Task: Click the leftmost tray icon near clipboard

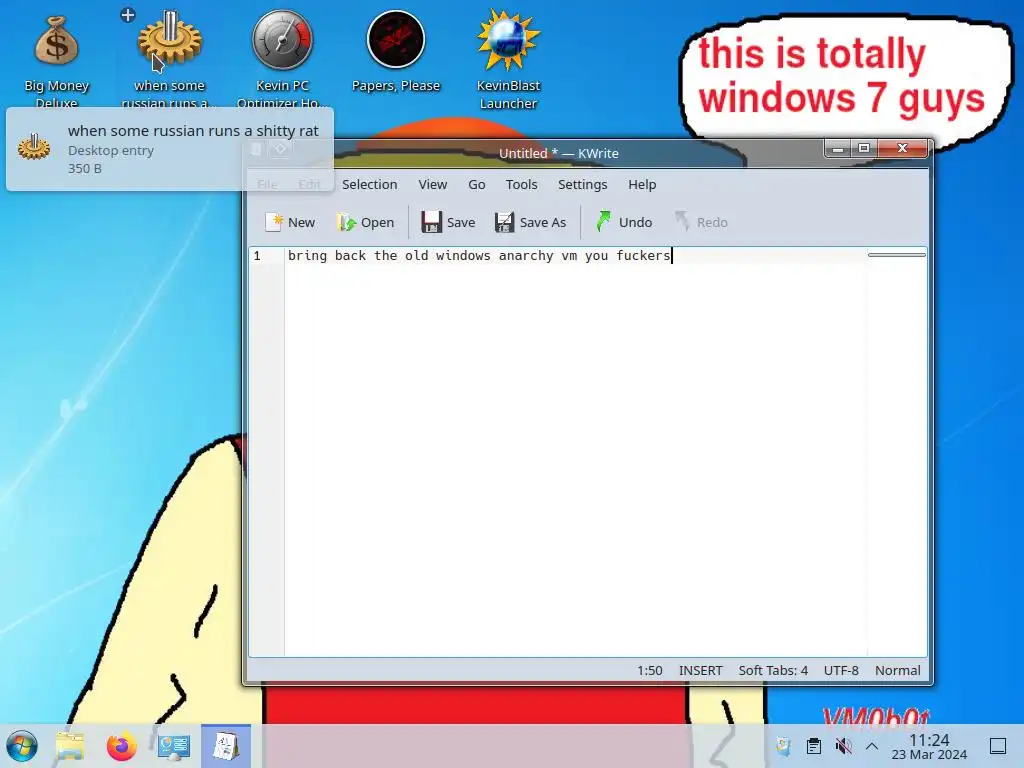Action: pos(783,746)
